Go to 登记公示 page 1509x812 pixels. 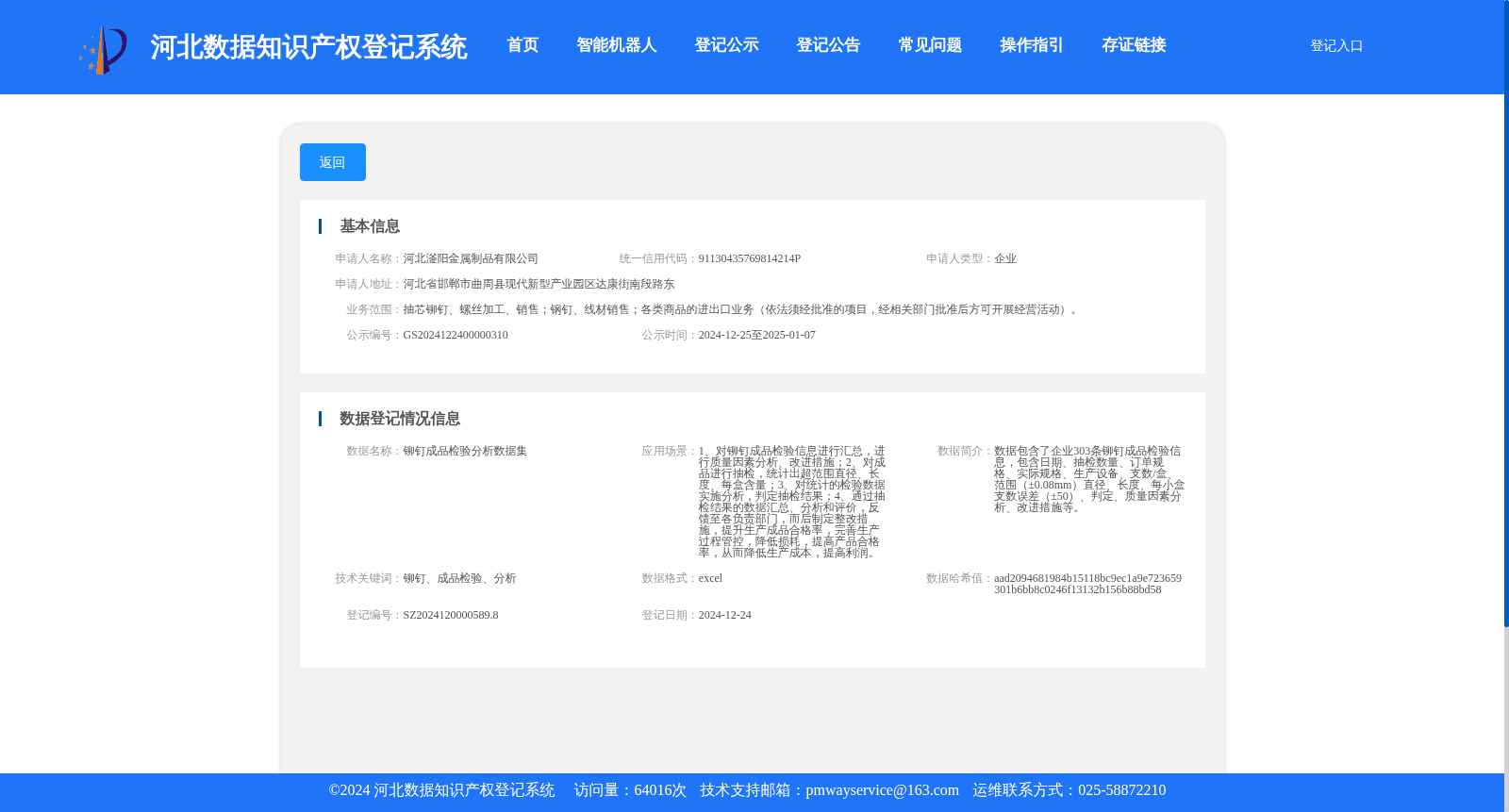726,45
